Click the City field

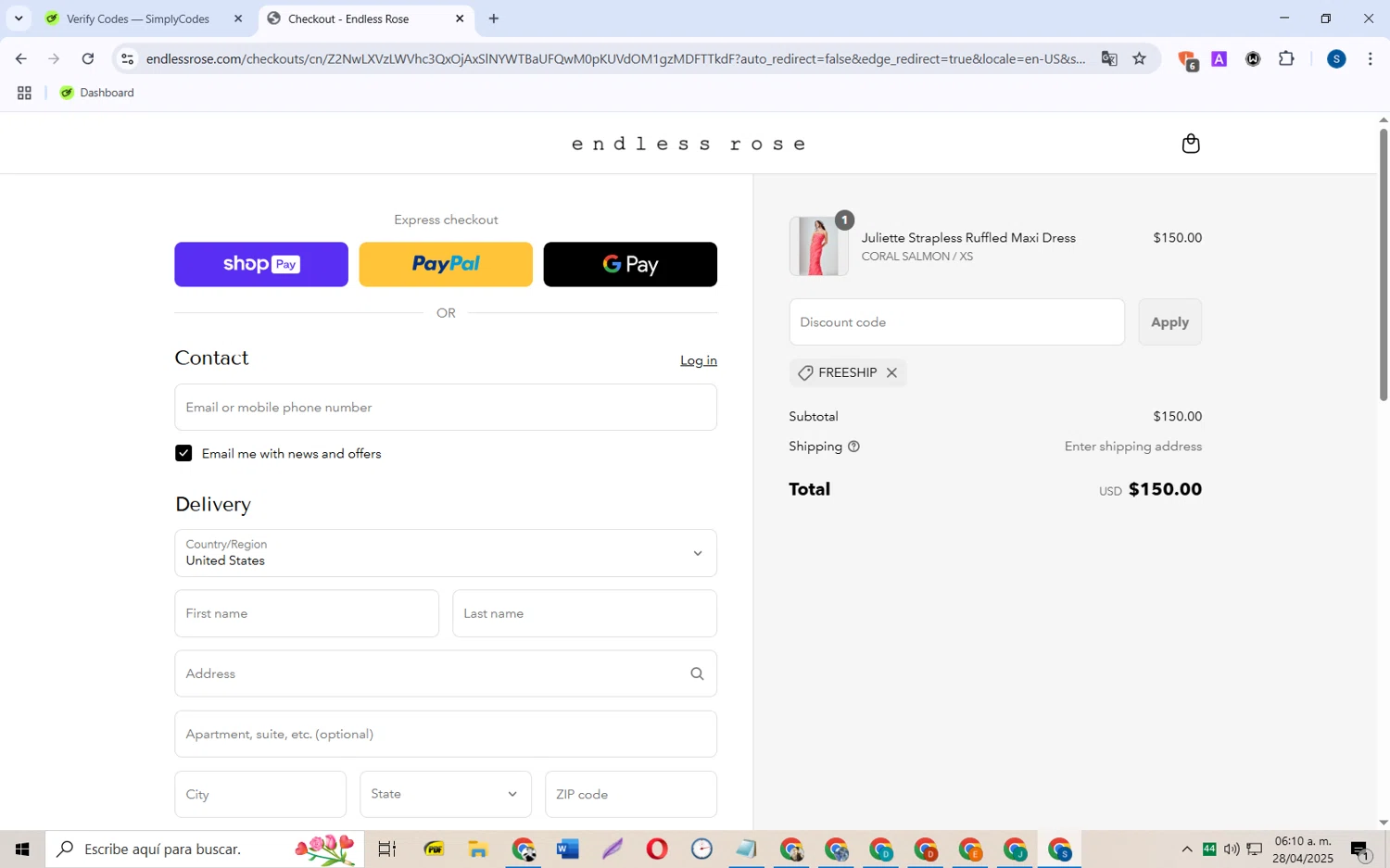point(260,794)
